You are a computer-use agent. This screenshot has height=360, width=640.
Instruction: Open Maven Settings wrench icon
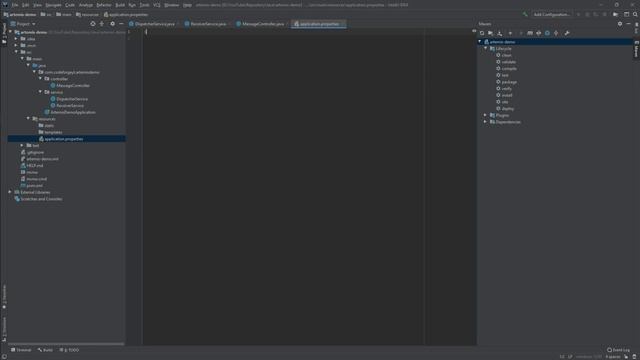pos(567,33)
